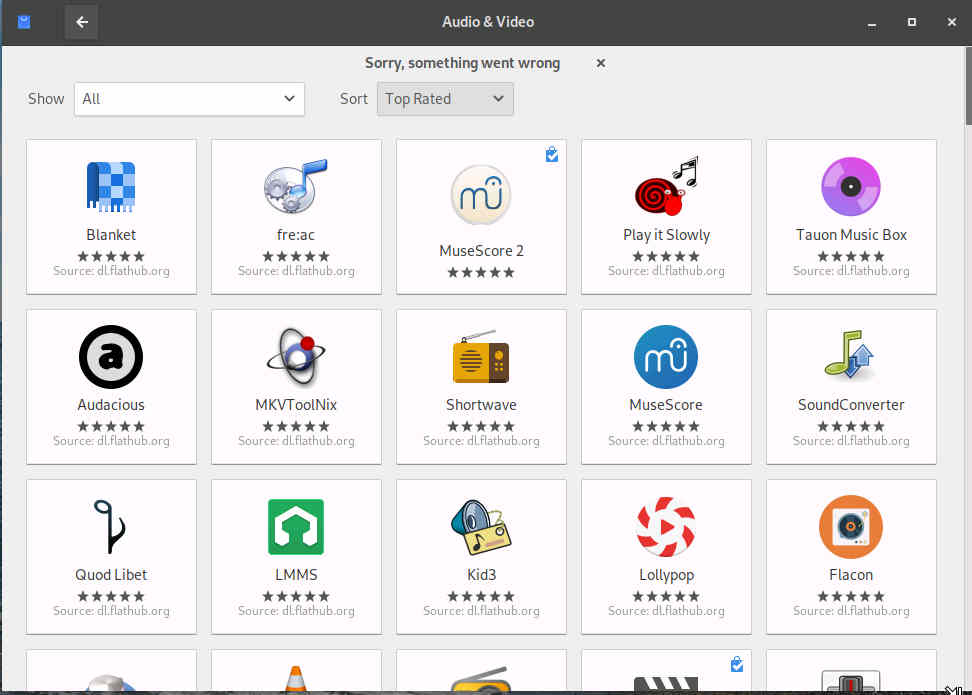The image size is (972, 695).
Task: Click the 'MuseScore 2' app name
Action: coord(481,251)
